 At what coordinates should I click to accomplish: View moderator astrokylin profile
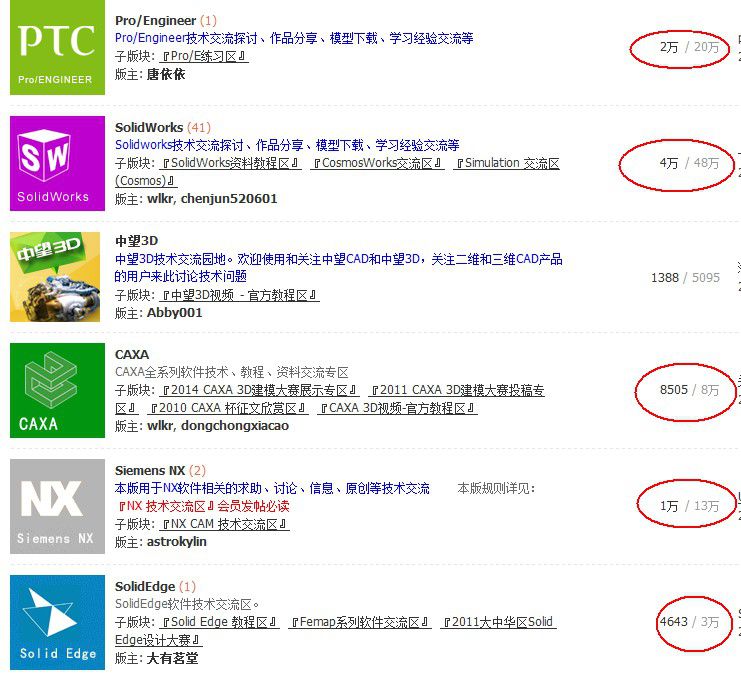tap(177, 542)
